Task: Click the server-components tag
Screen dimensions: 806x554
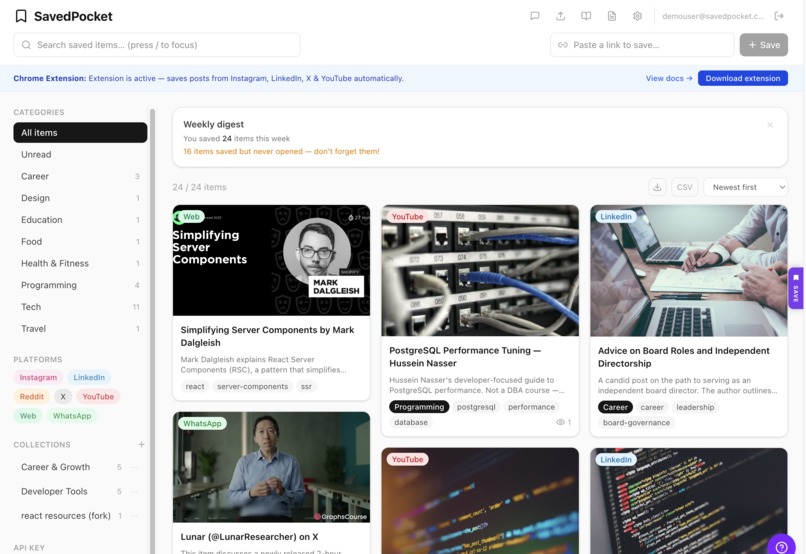Action: 252,386
